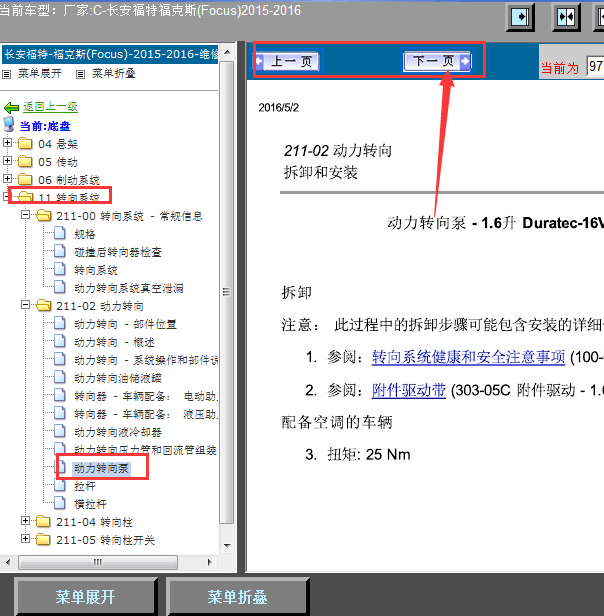Image resolution: width=604 pixels, height=616 pixels.
Task: Click the document icon beside 规格
Action: point(61,234)
